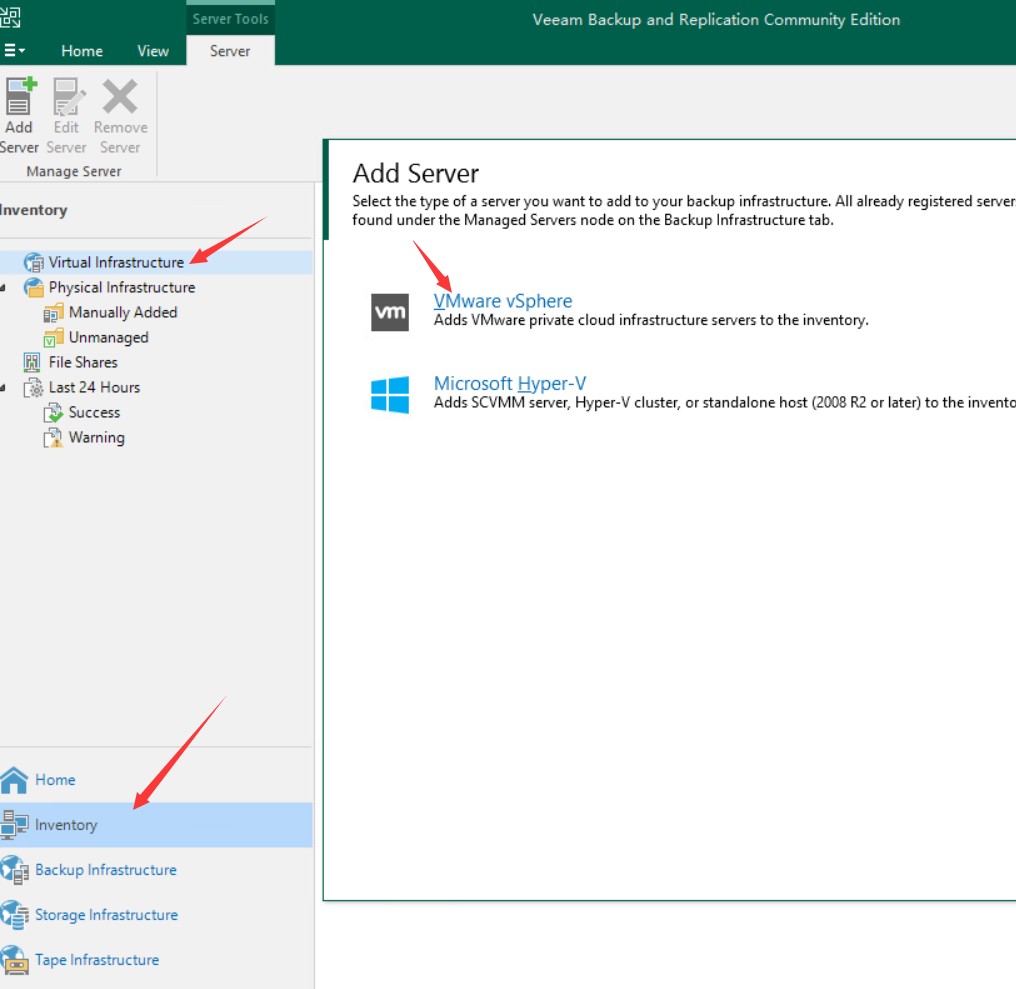The width and height of the screenshot is (1016, 989).
Task: Click the Storage Infrastructure navigation icon
Action: point(14,915)
